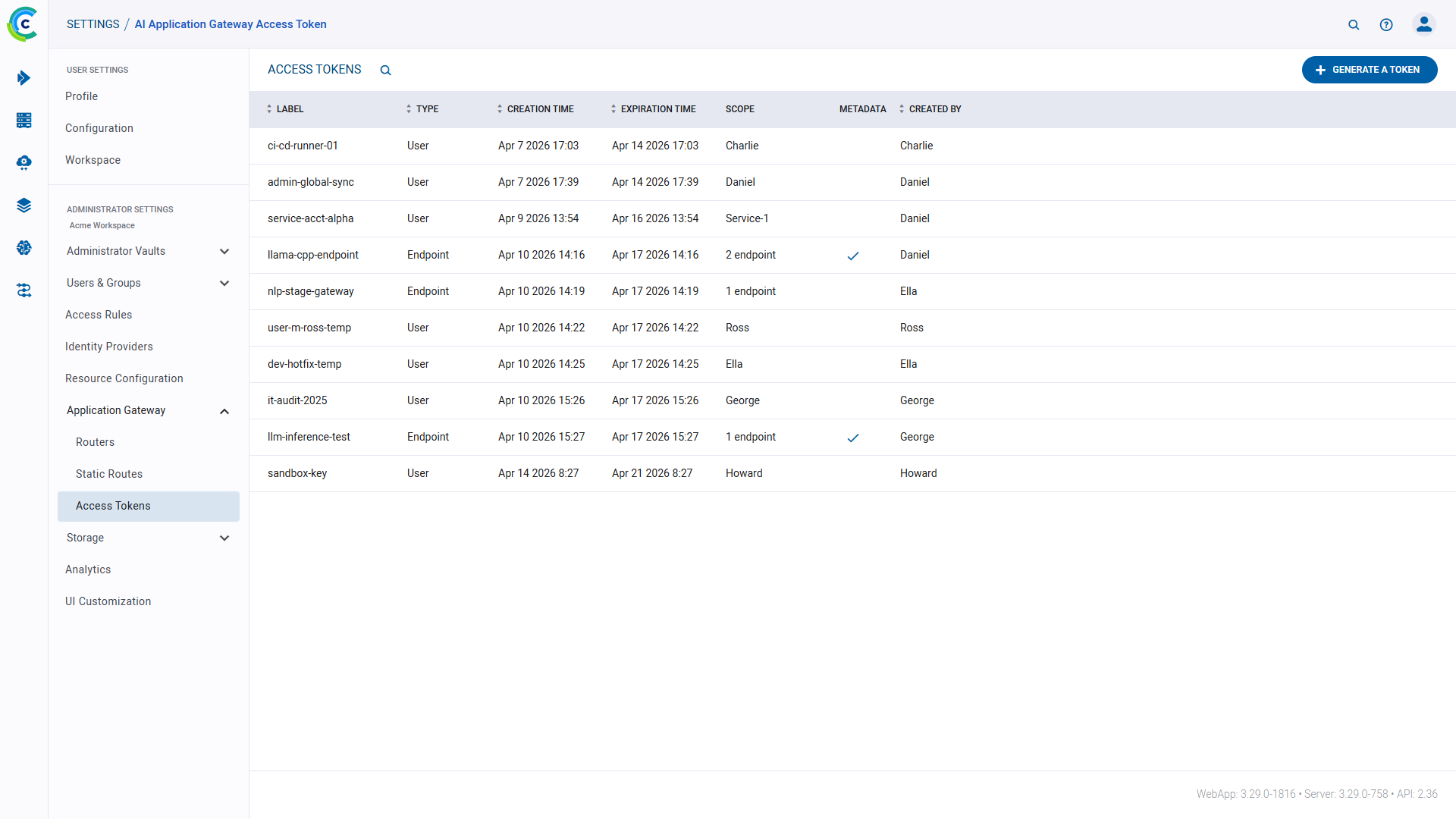Open Static Routes page

click(109, 474)
